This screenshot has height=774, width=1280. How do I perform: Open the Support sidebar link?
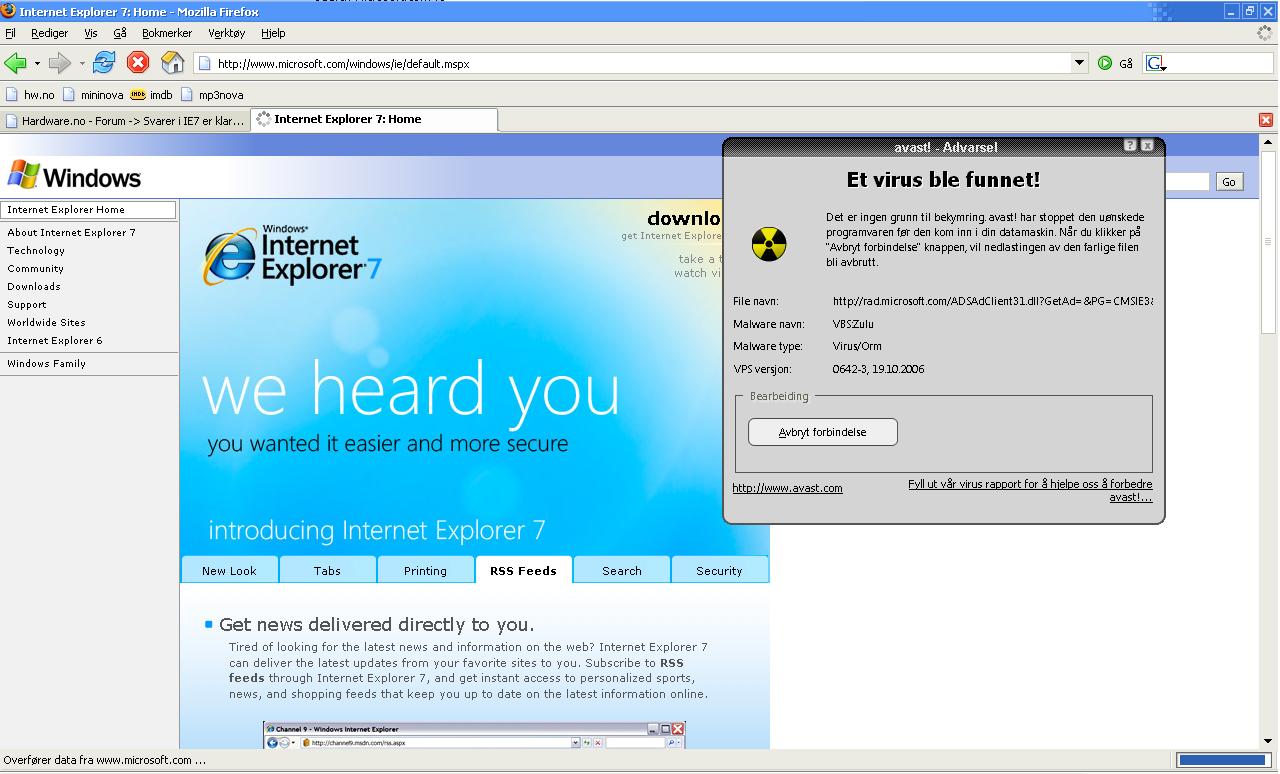tap(27, 304)
